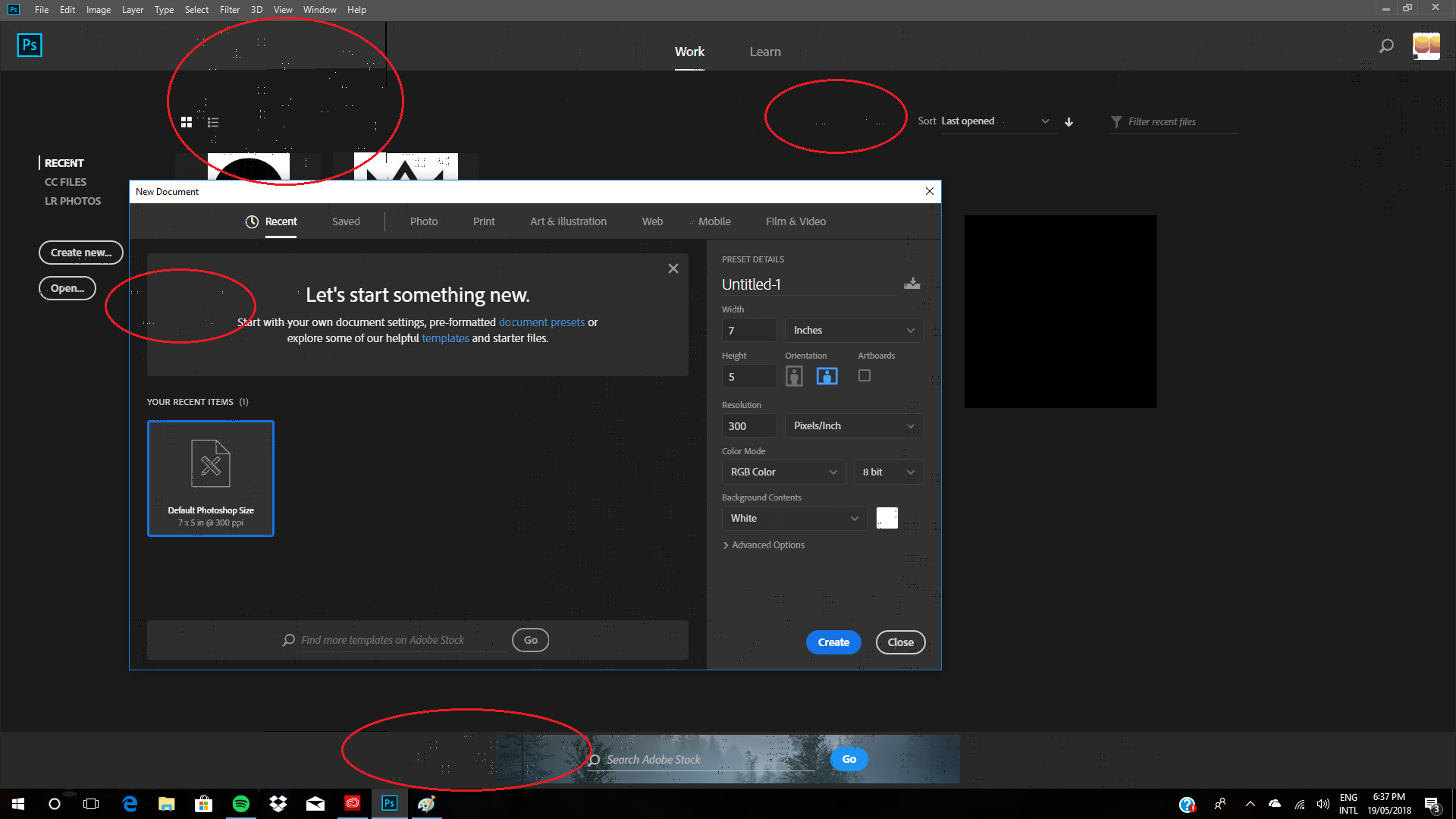Select portrait document orientation
The image size is (1456, 819).
click(x=794, y=376)
